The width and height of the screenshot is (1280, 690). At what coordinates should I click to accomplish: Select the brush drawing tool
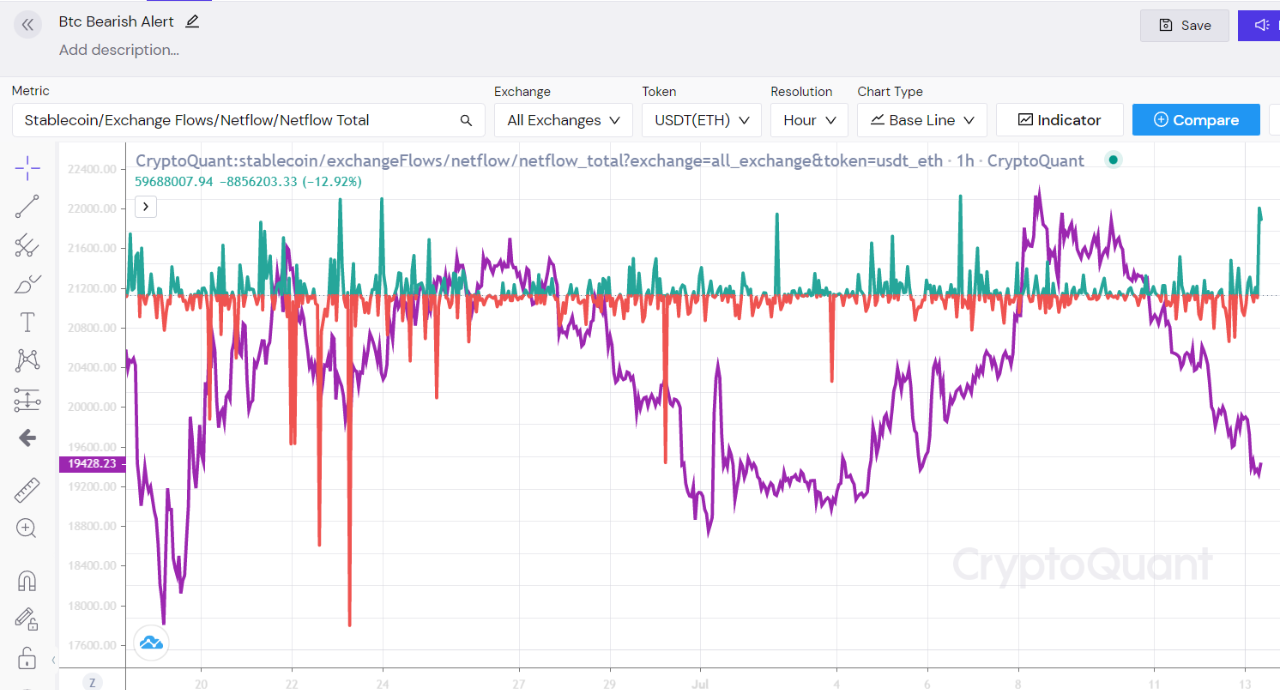(27, 284)
